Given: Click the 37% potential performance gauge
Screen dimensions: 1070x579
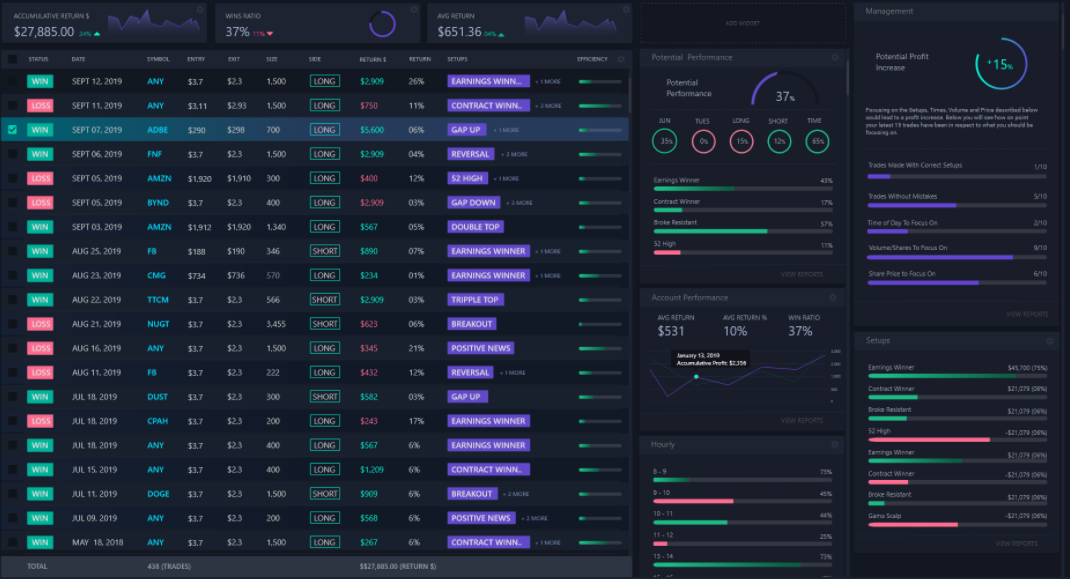Looking at the screenshot, I should point(784,89).
